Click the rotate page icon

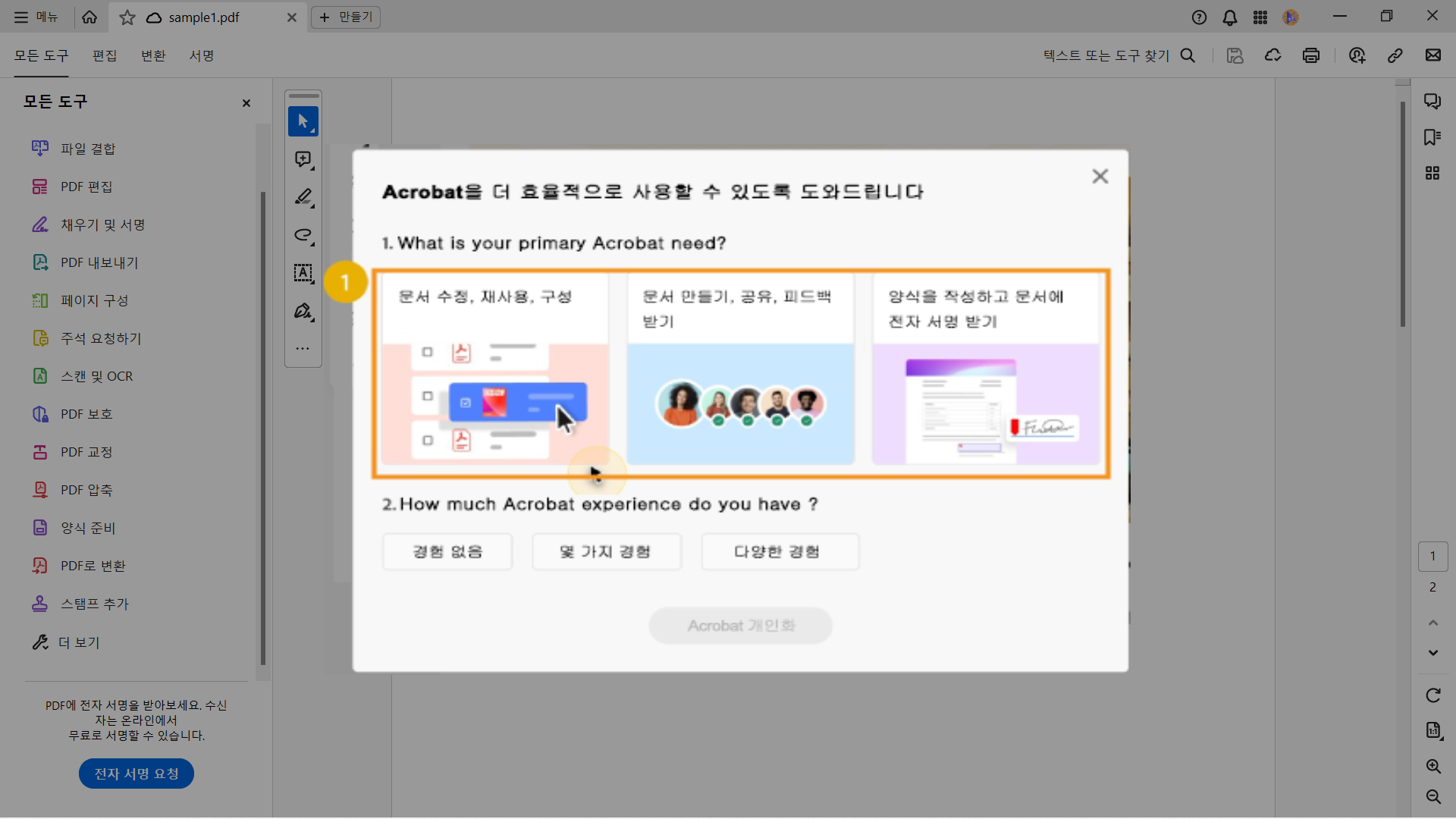click(1433, 695)
